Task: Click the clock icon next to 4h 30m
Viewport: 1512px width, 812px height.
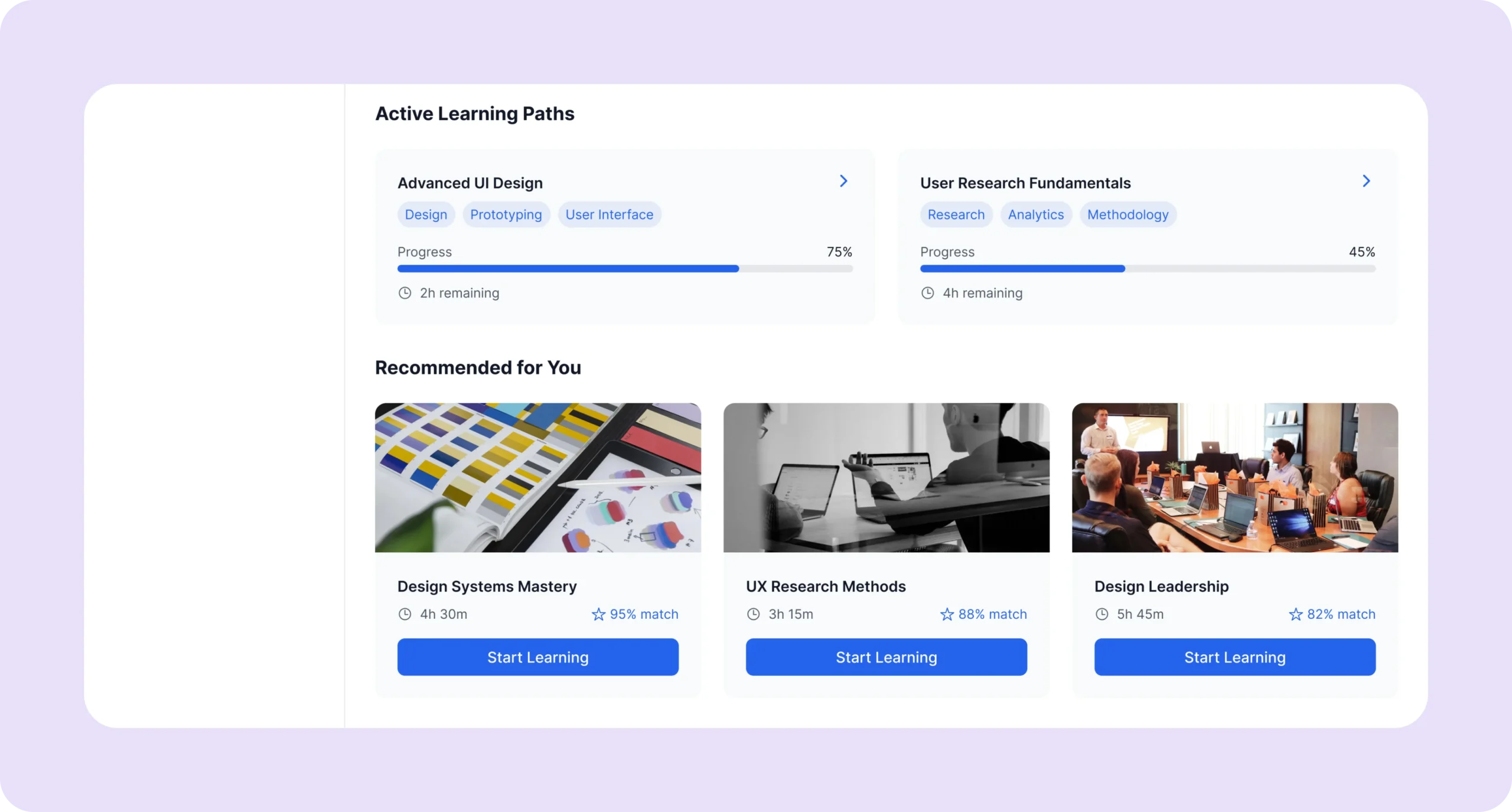Action: [x=405, y=614]
